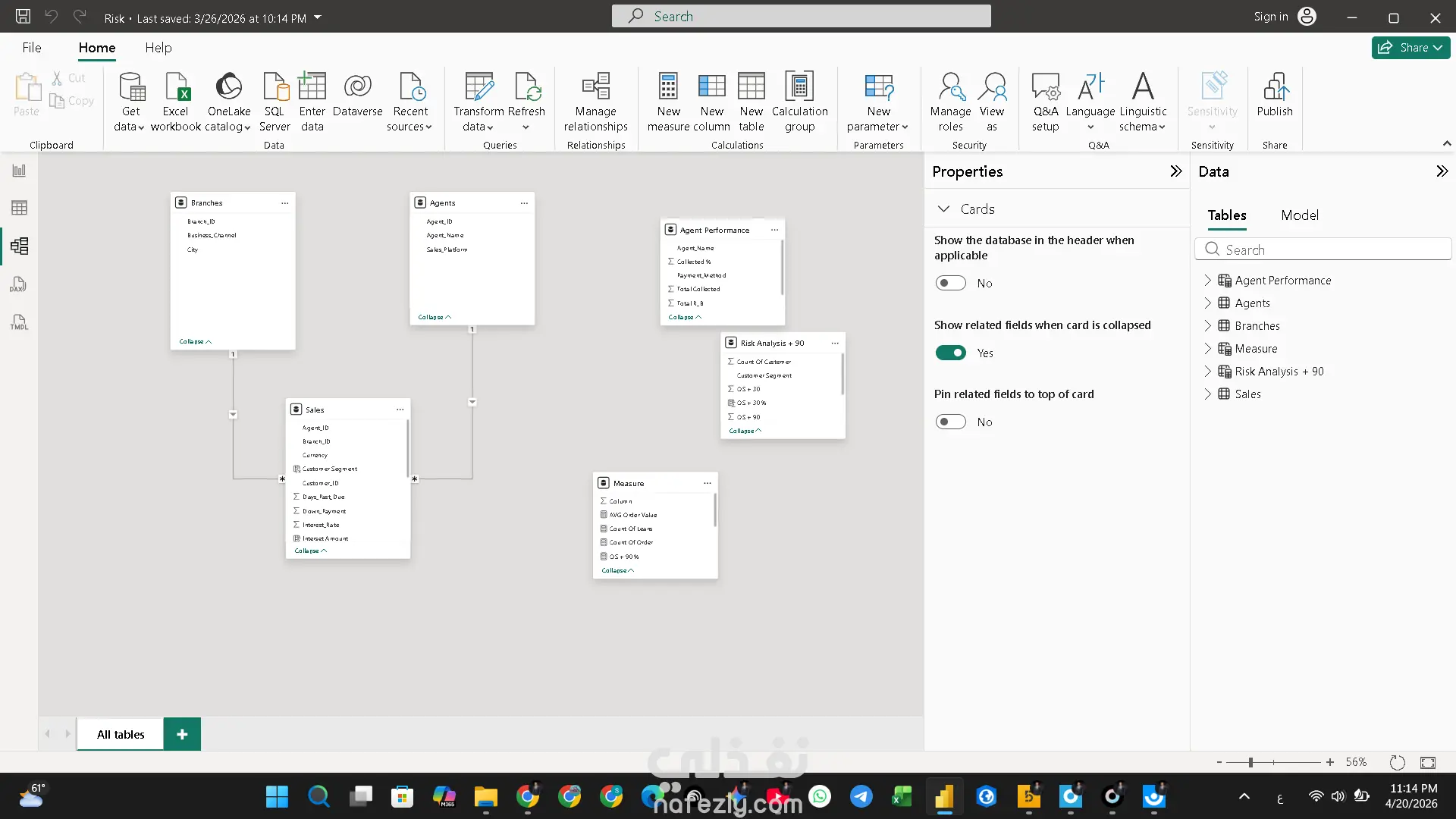Connect to Dataverse

(357, 95)
